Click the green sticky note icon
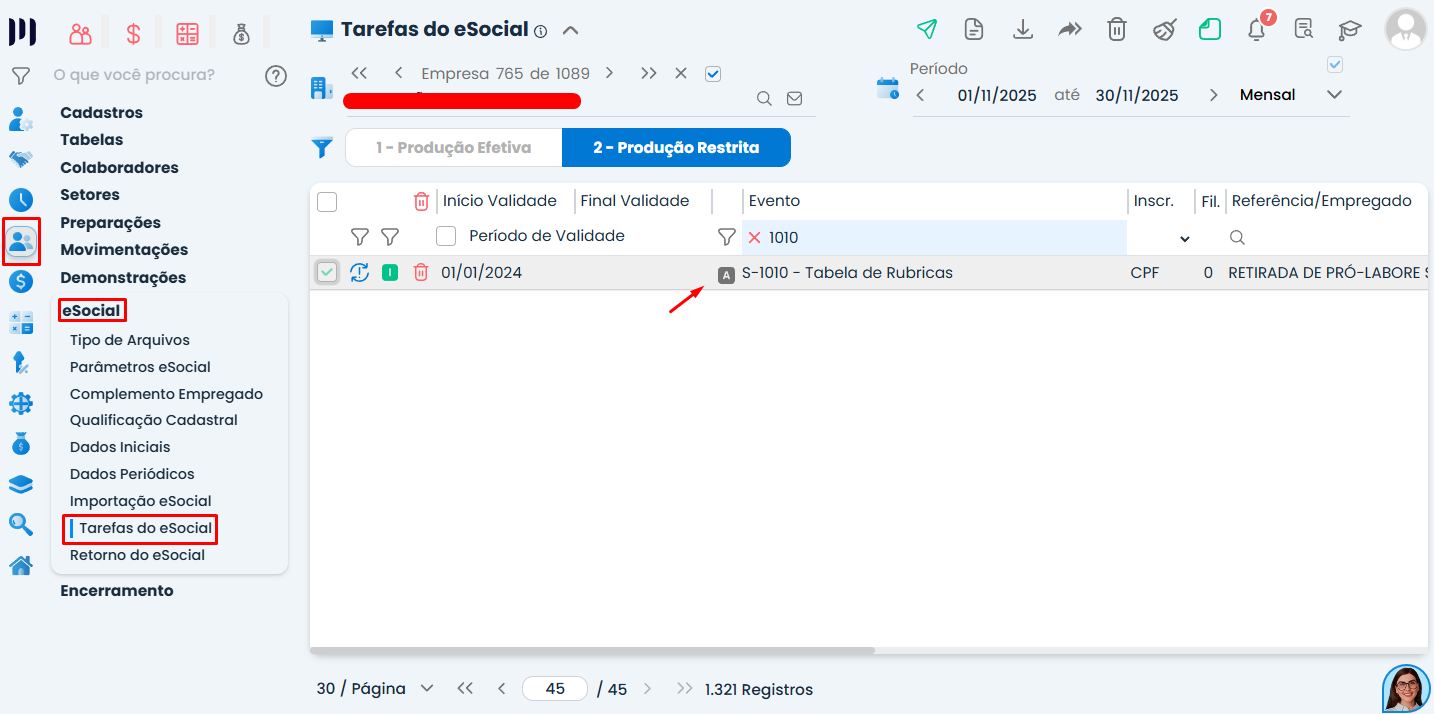The width and height of the screenshot is (1434, 714). pyautogui.click(x=1210, y=29)
